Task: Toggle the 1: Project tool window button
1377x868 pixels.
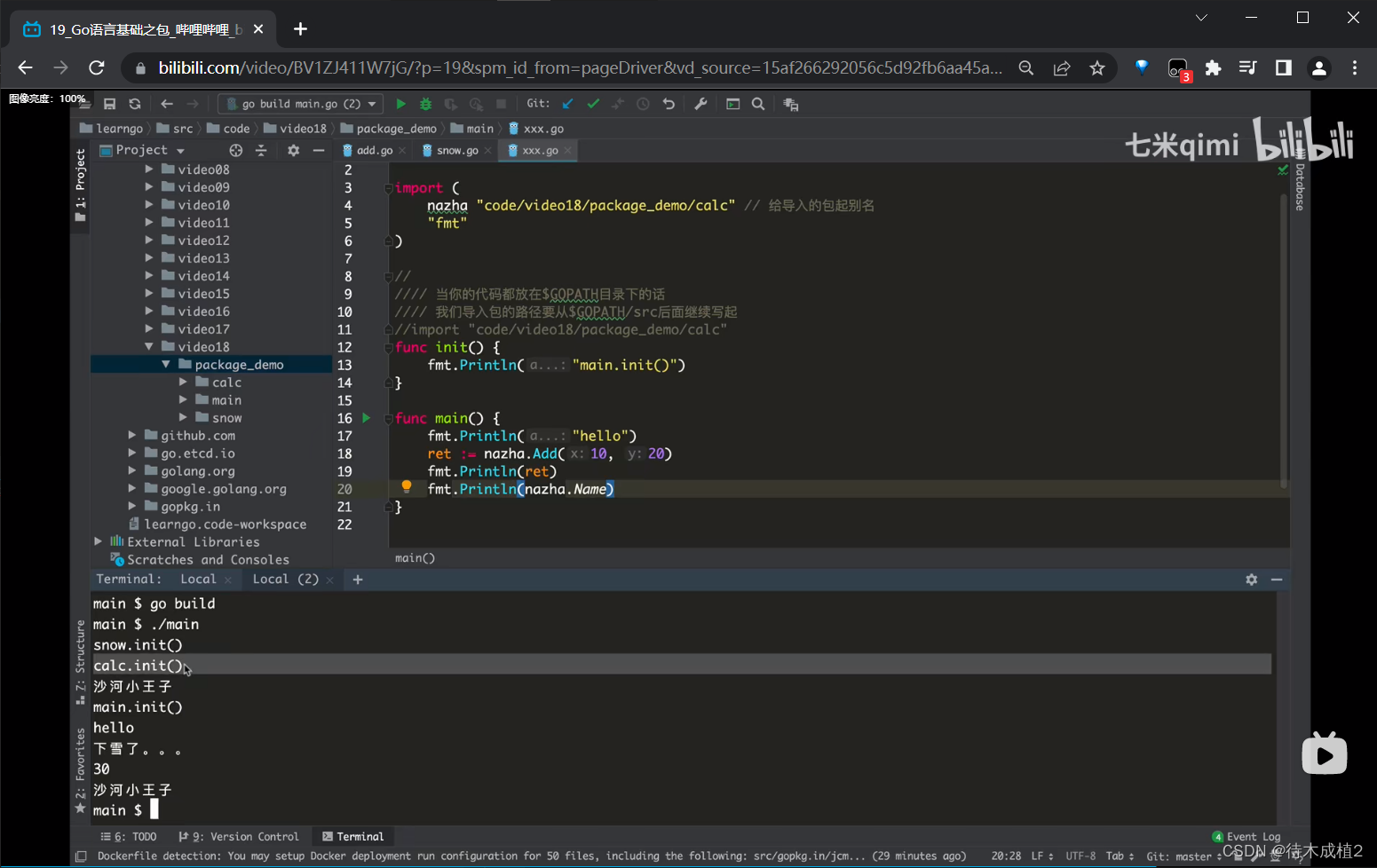Action: pos(80,185)
